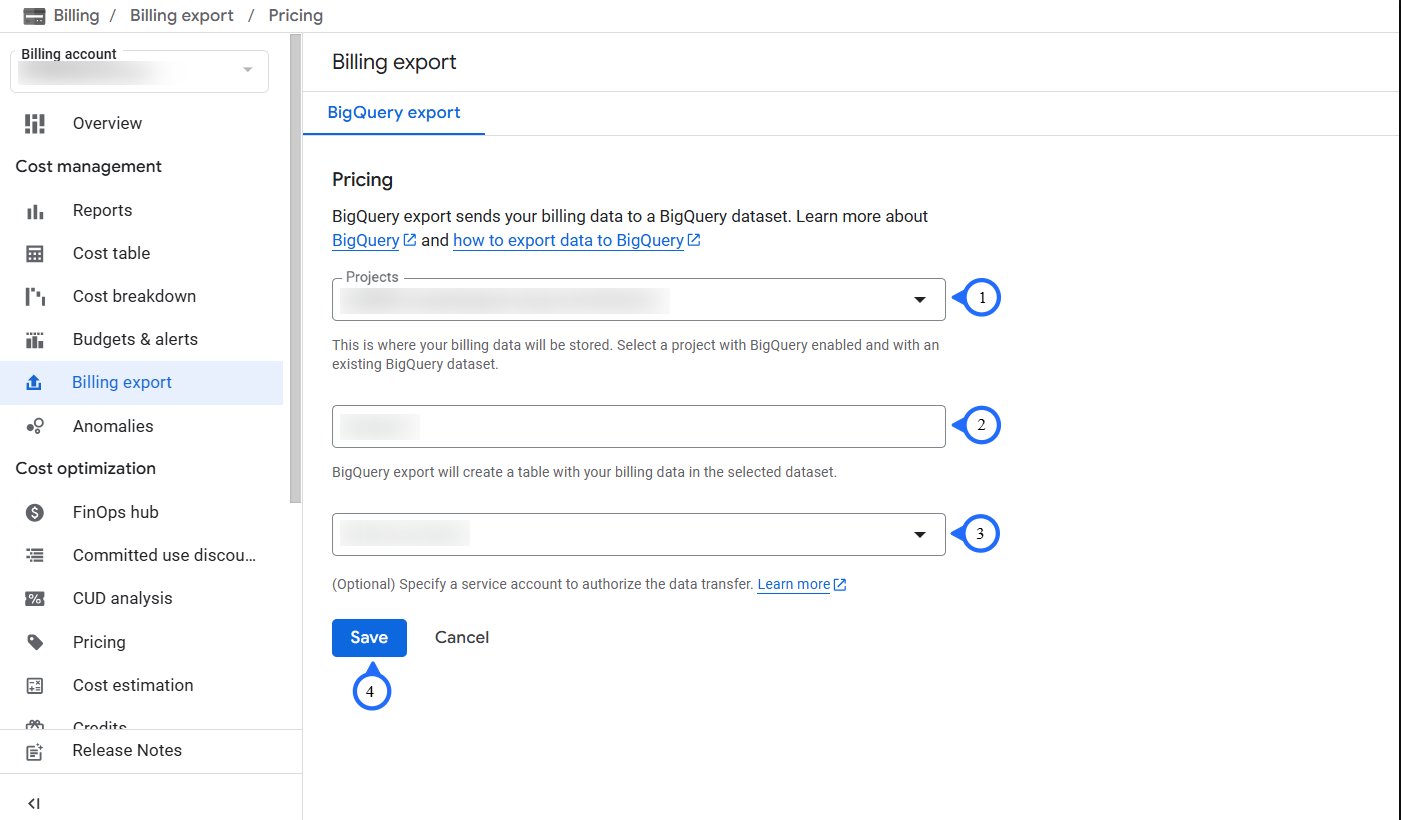
Task: Click the Reports bar chart icon
Action: (35, 211)
